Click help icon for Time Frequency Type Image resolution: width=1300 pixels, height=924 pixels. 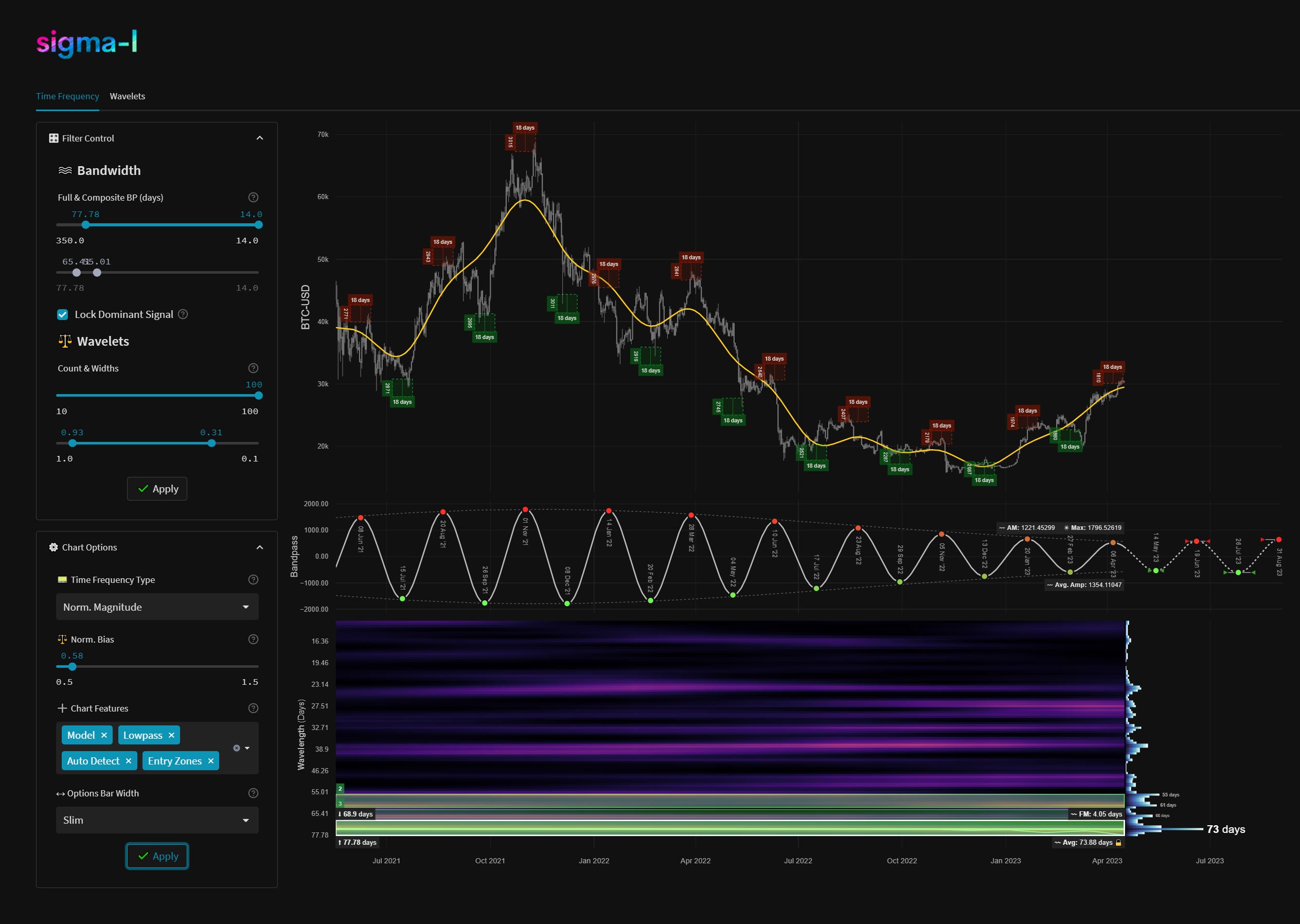coord(253,580)
